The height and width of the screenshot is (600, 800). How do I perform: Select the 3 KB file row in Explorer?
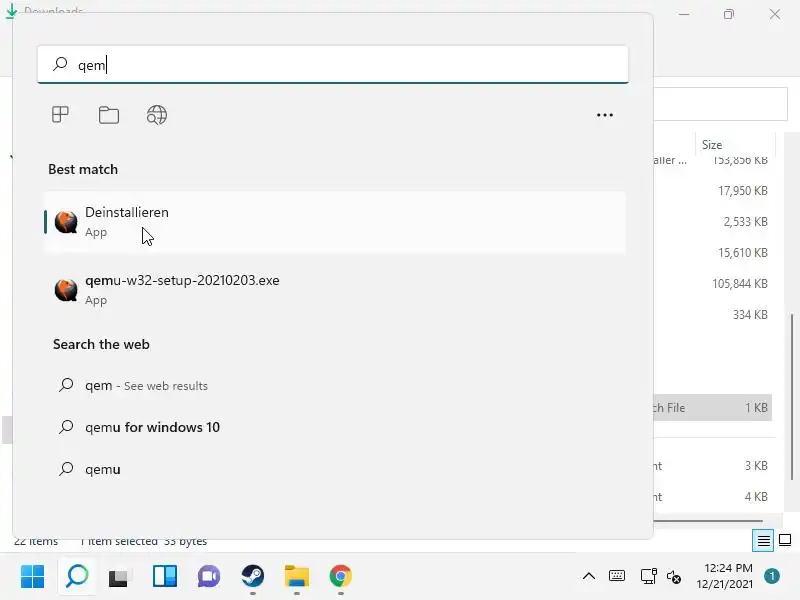[x=713, y=466]
